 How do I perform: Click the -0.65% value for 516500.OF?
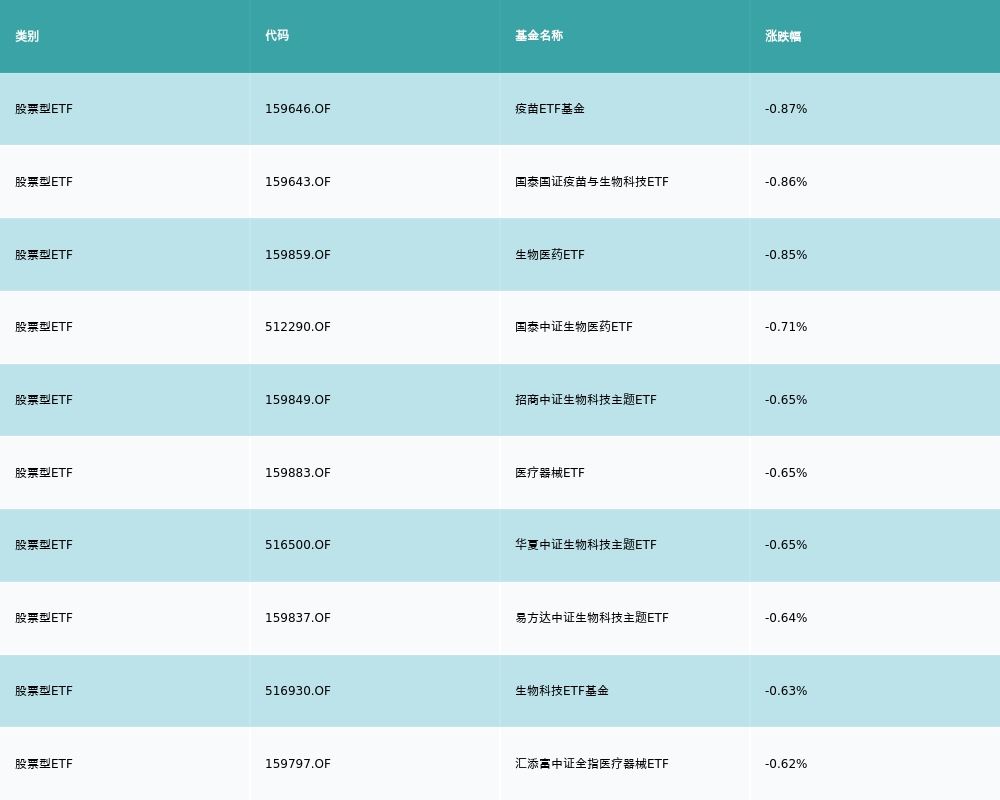click(x=786, y=545)
